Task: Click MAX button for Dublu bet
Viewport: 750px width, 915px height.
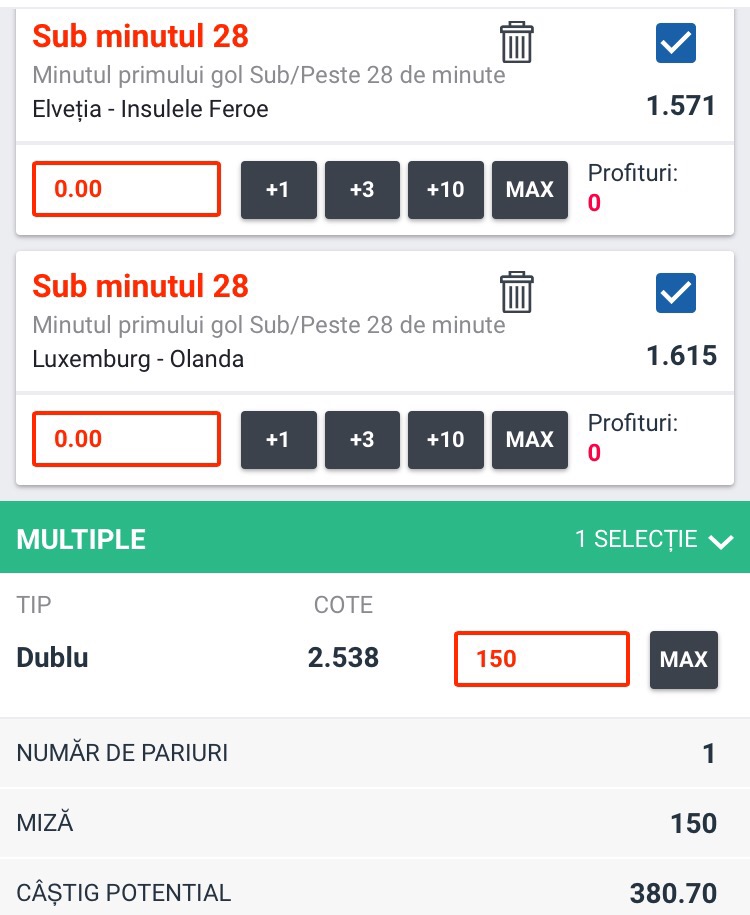Action: [683, 659]
